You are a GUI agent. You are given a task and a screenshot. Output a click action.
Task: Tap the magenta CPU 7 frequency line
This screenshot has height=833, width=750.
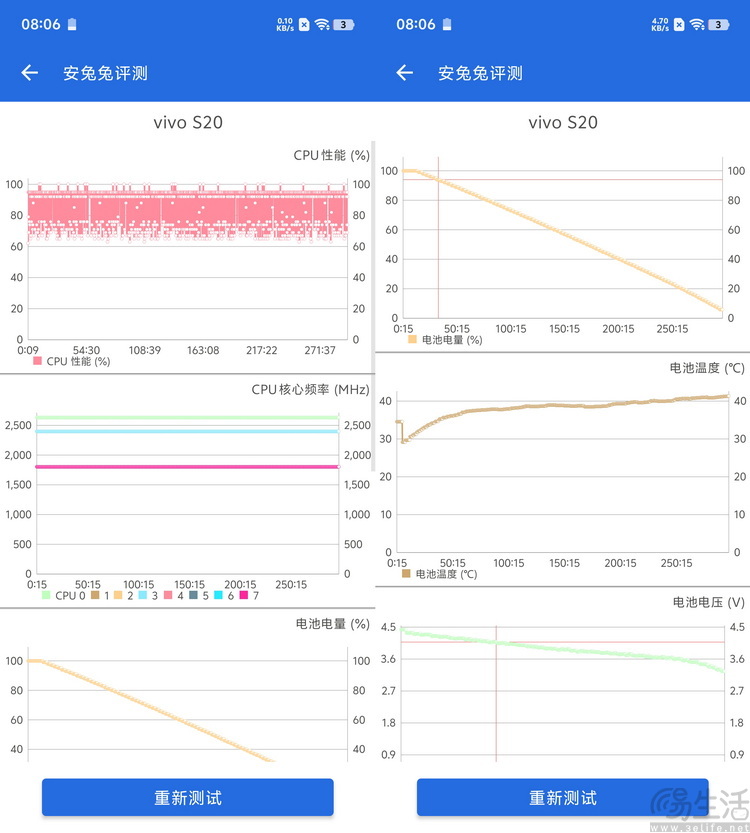[x=188, y=467]
